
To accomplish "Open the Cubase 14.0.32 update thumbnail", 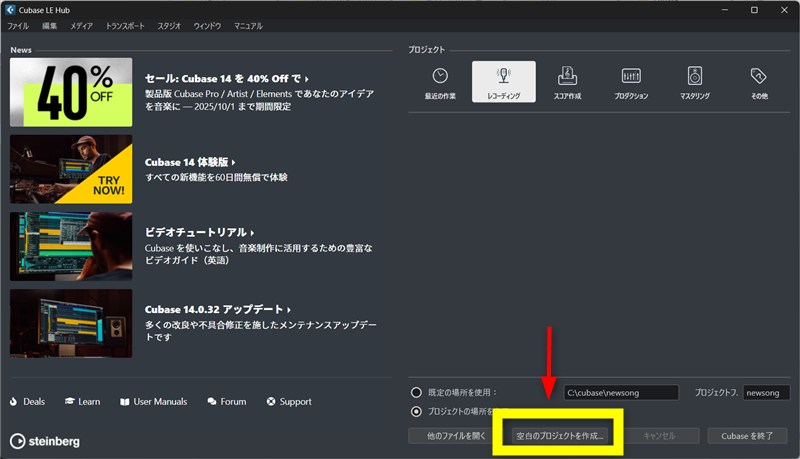I will 71,323.
